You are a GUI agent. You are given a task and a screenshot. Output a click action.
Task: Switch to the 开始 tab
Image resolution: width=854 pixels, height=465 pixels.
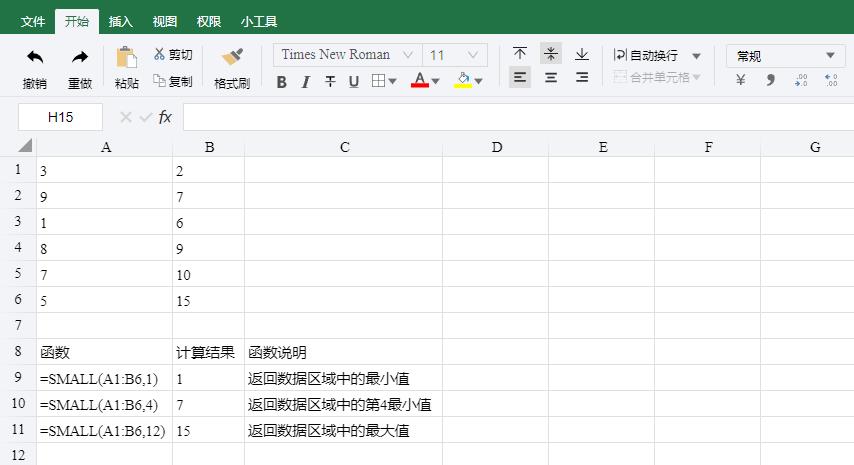click(77, 21)
